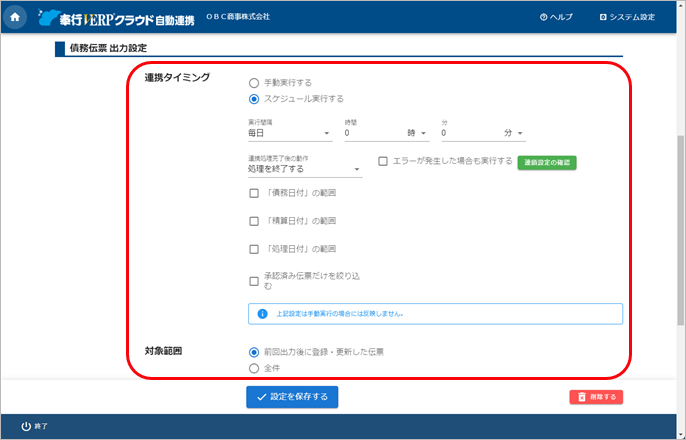Check 承認済み伝票だけを絞り込む checkbox
The image size is (686, 440).
pyautogui.click(x=254, y=281)
